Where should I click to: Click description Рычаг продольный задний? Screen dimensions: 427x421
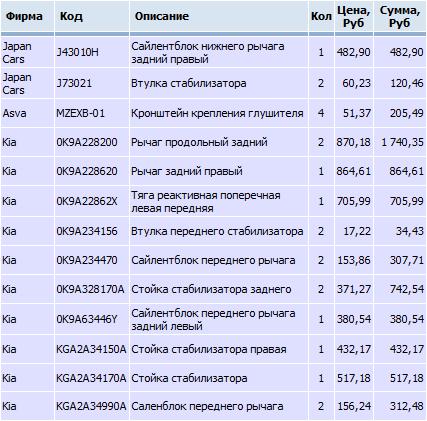point(199,142)
